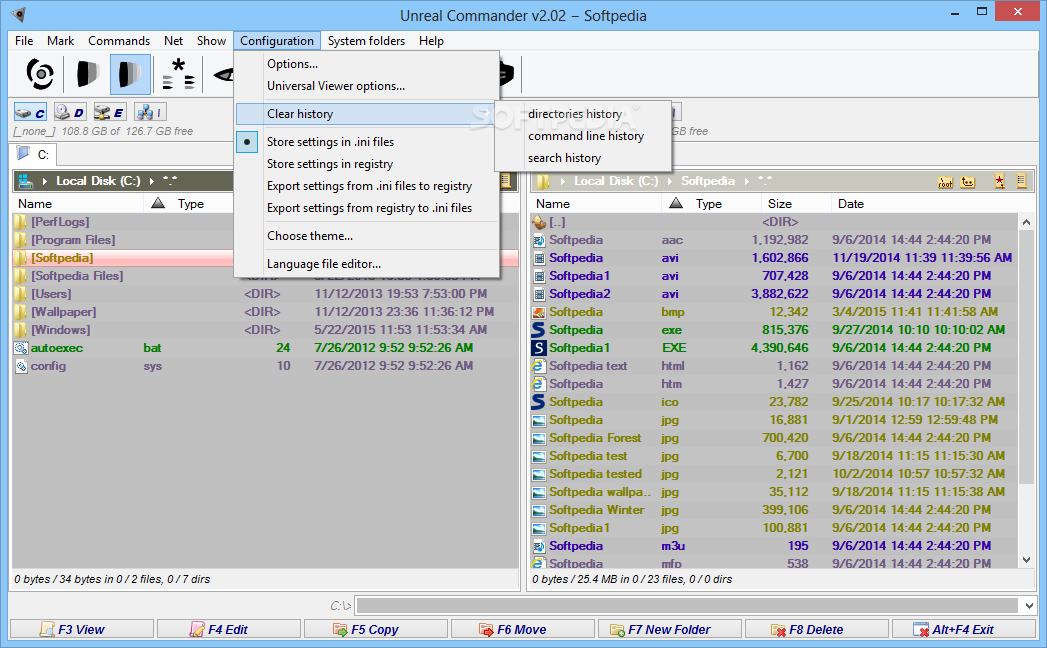The width and height of the screenshot is (1047, 648).
Task: Go to root folder icon in right panel
Action: coord(946,182)
